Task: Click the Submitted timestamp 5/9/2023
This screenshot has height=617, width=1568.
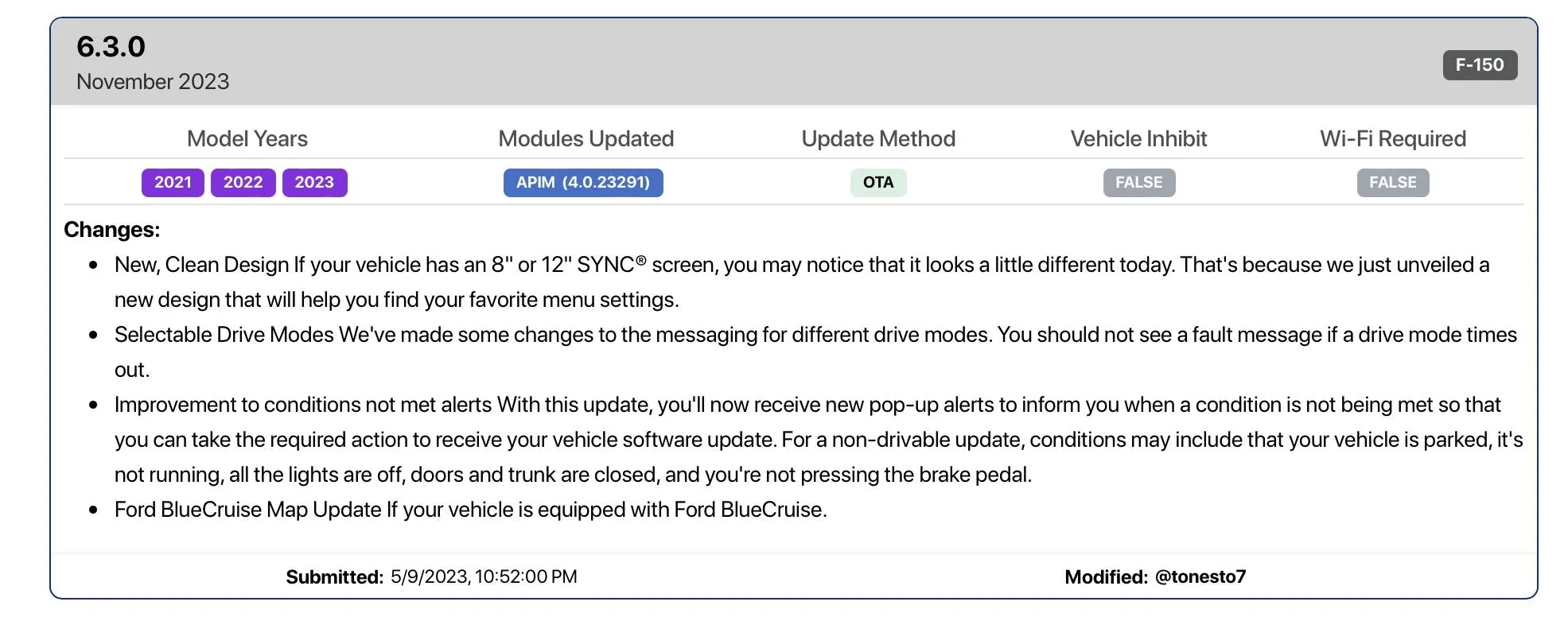Action: (484, 576)
